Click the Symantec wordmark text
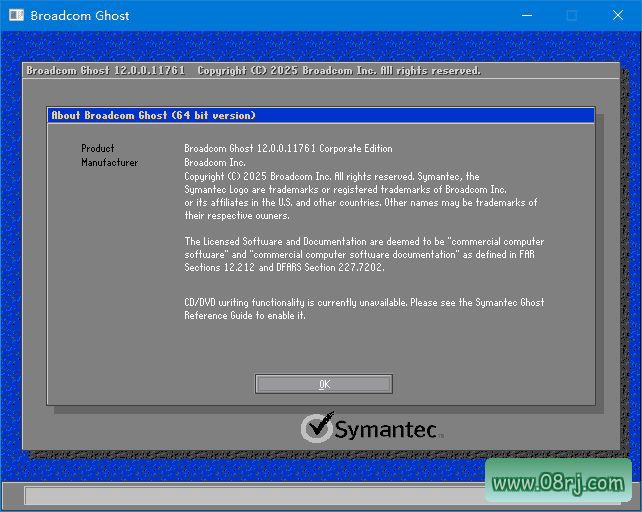Image resolution: width=642 pixels, height=512 pixels. pyautogui.click(x=385, y=430)
